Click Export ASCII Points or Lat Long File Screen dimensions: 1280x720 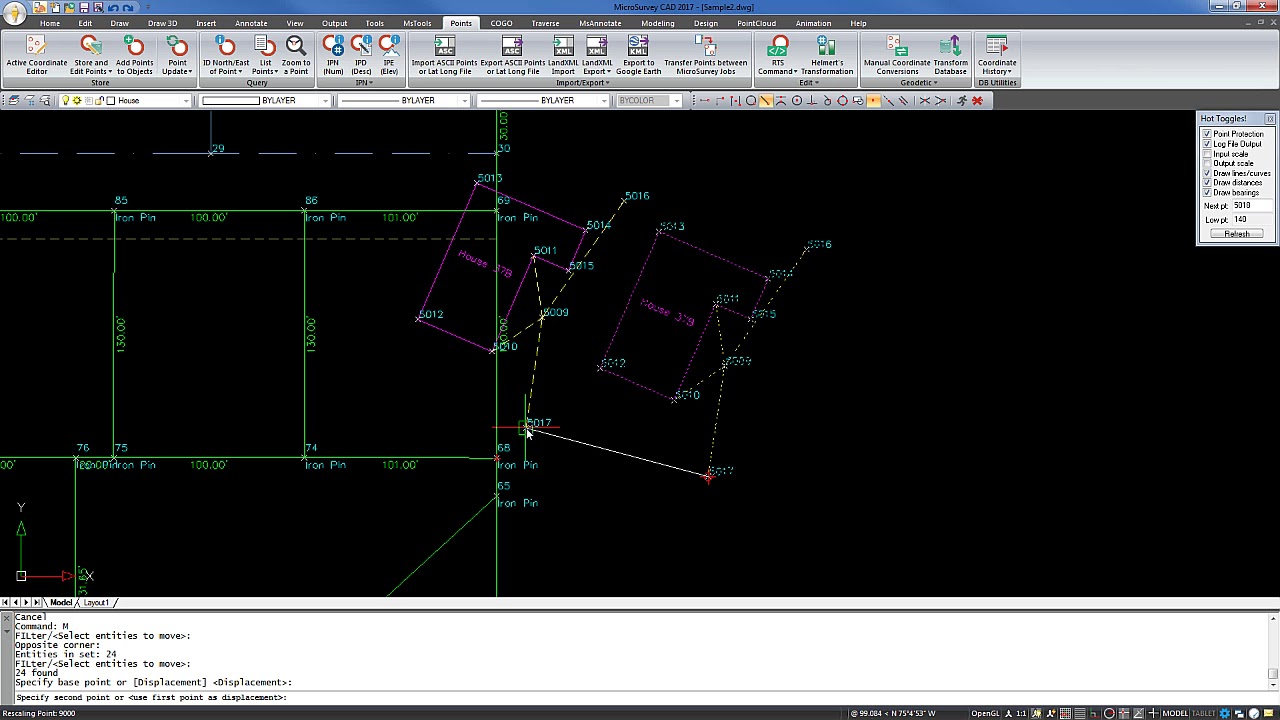click(x=512, y=55)
